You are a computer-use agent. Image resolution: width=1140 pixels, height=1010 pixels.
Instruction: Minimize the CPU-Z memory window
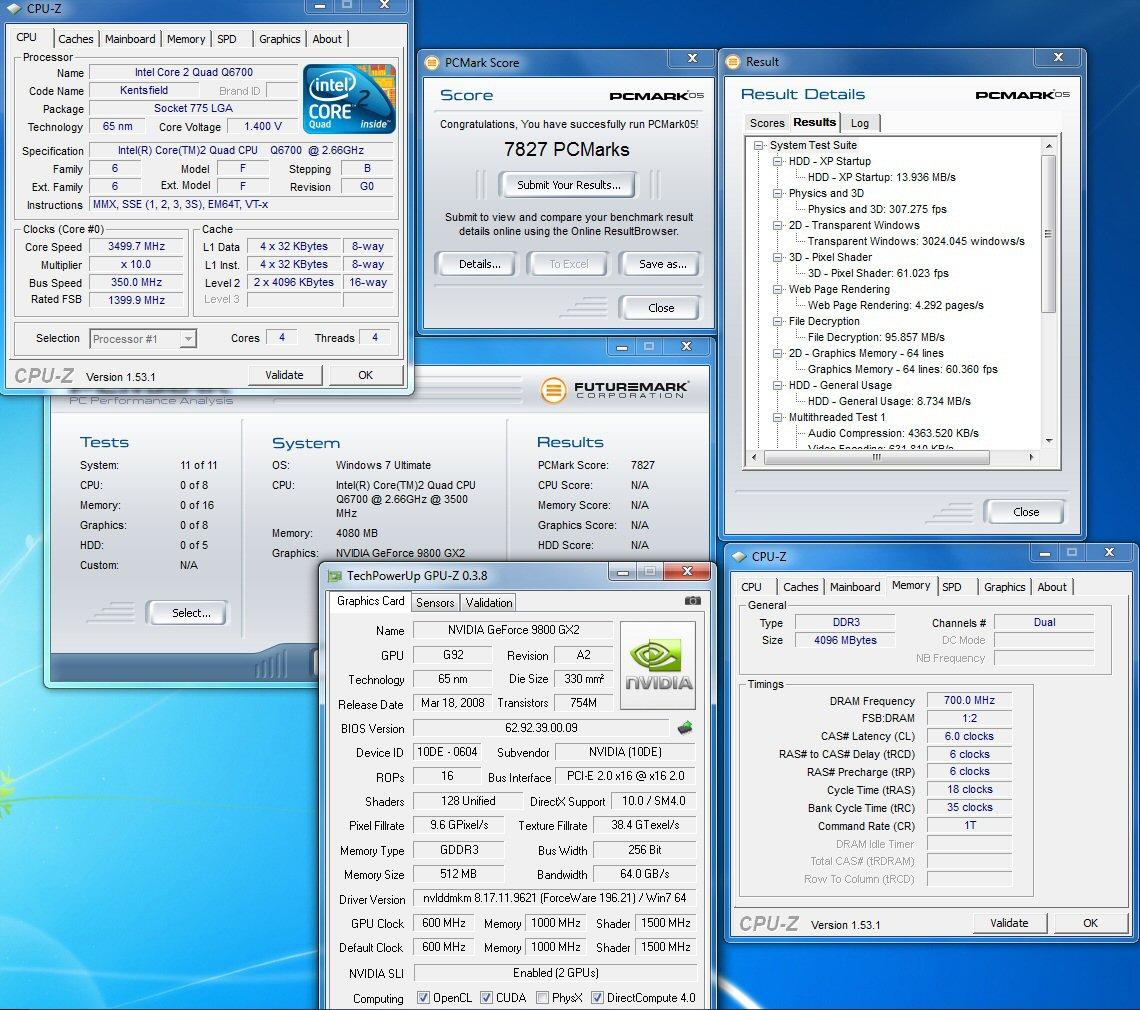pos(1045,553)
